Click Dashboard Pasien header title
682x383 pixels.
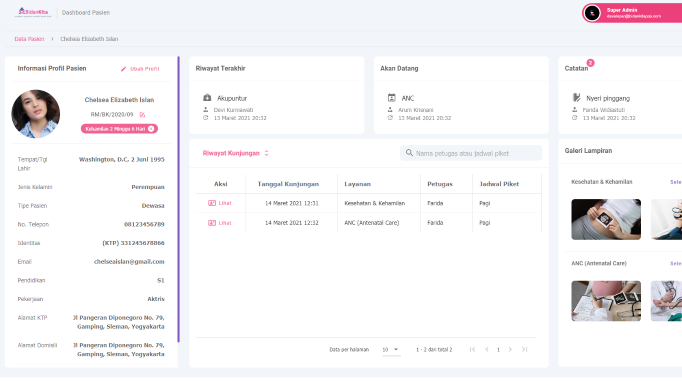click(x=86, y=13)
